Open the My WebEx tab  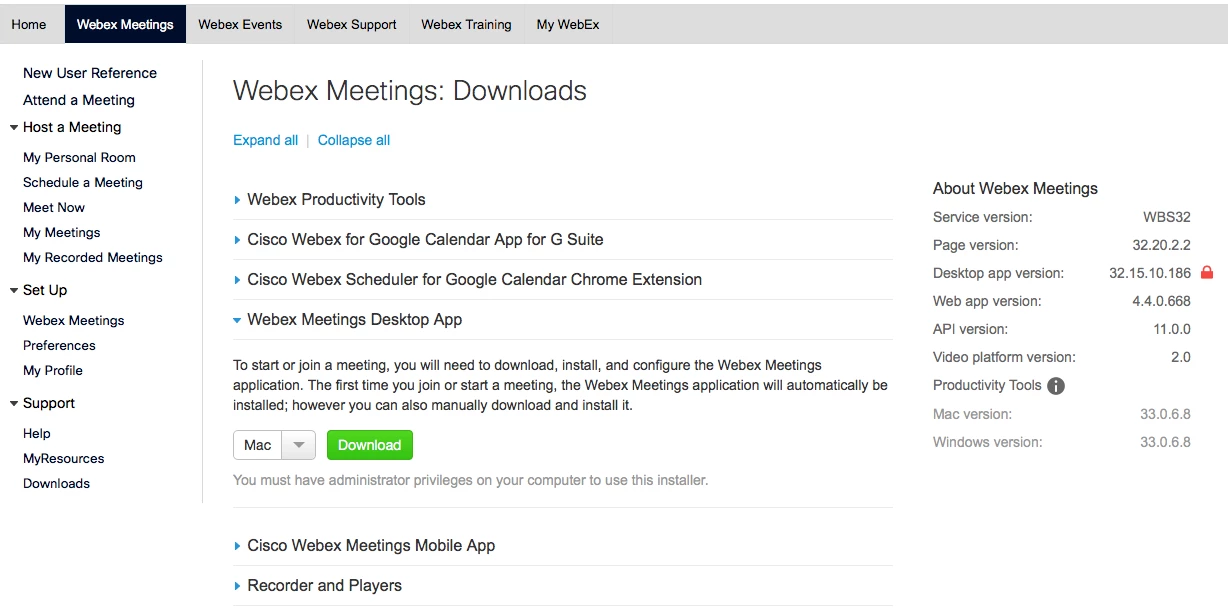point(568,24)
